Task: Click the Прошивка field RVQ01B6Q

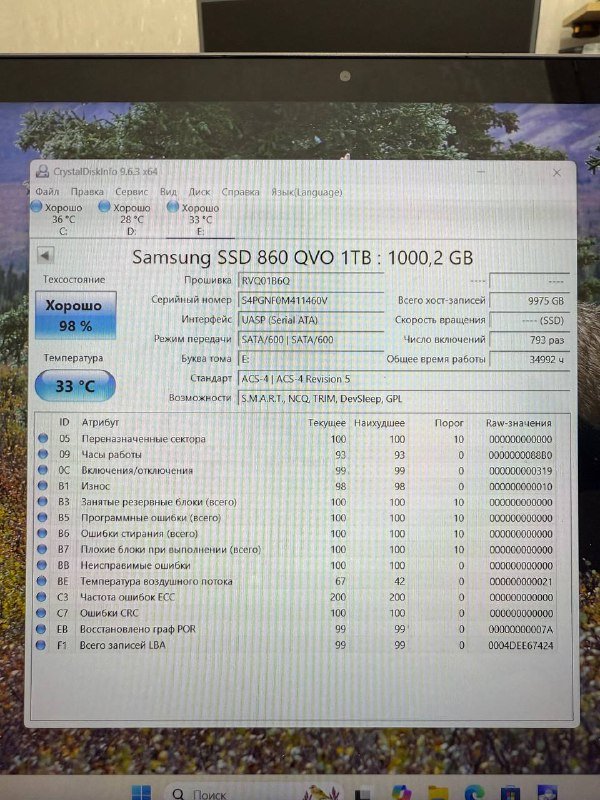Action: tap(311, 281)
